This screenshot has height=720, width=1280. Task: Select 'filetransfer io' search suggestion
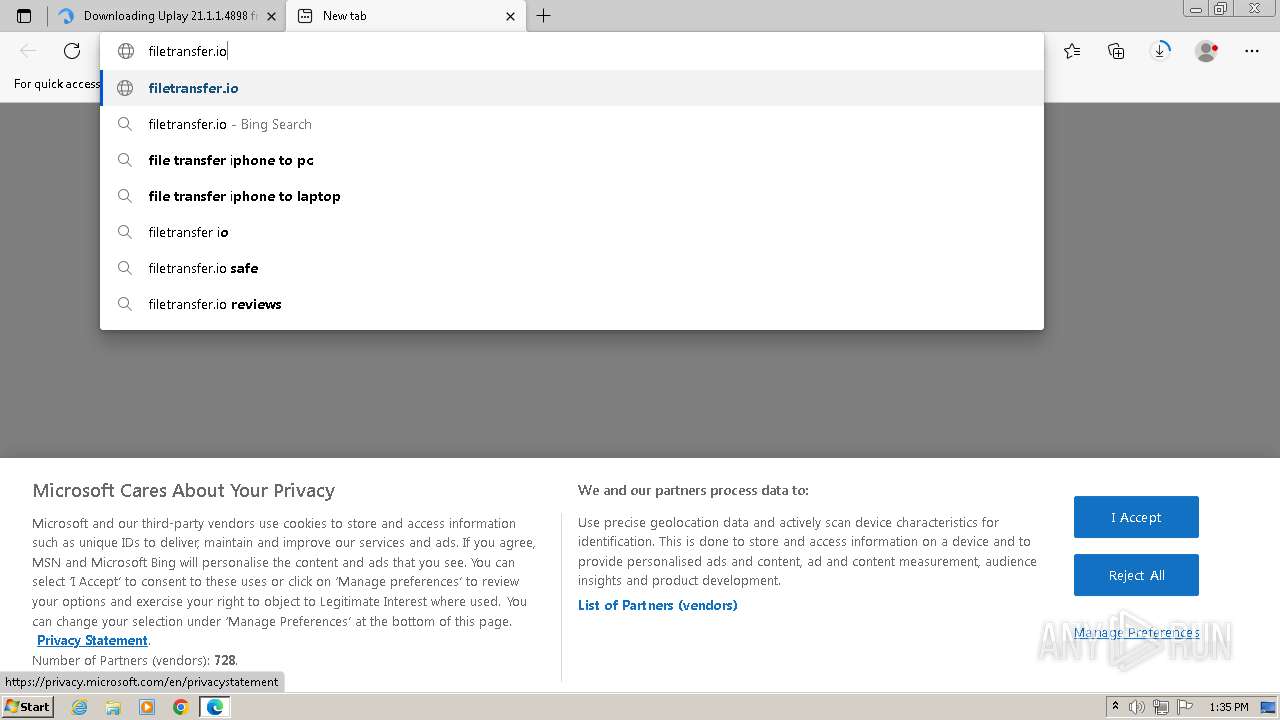[x=572, y=232]
